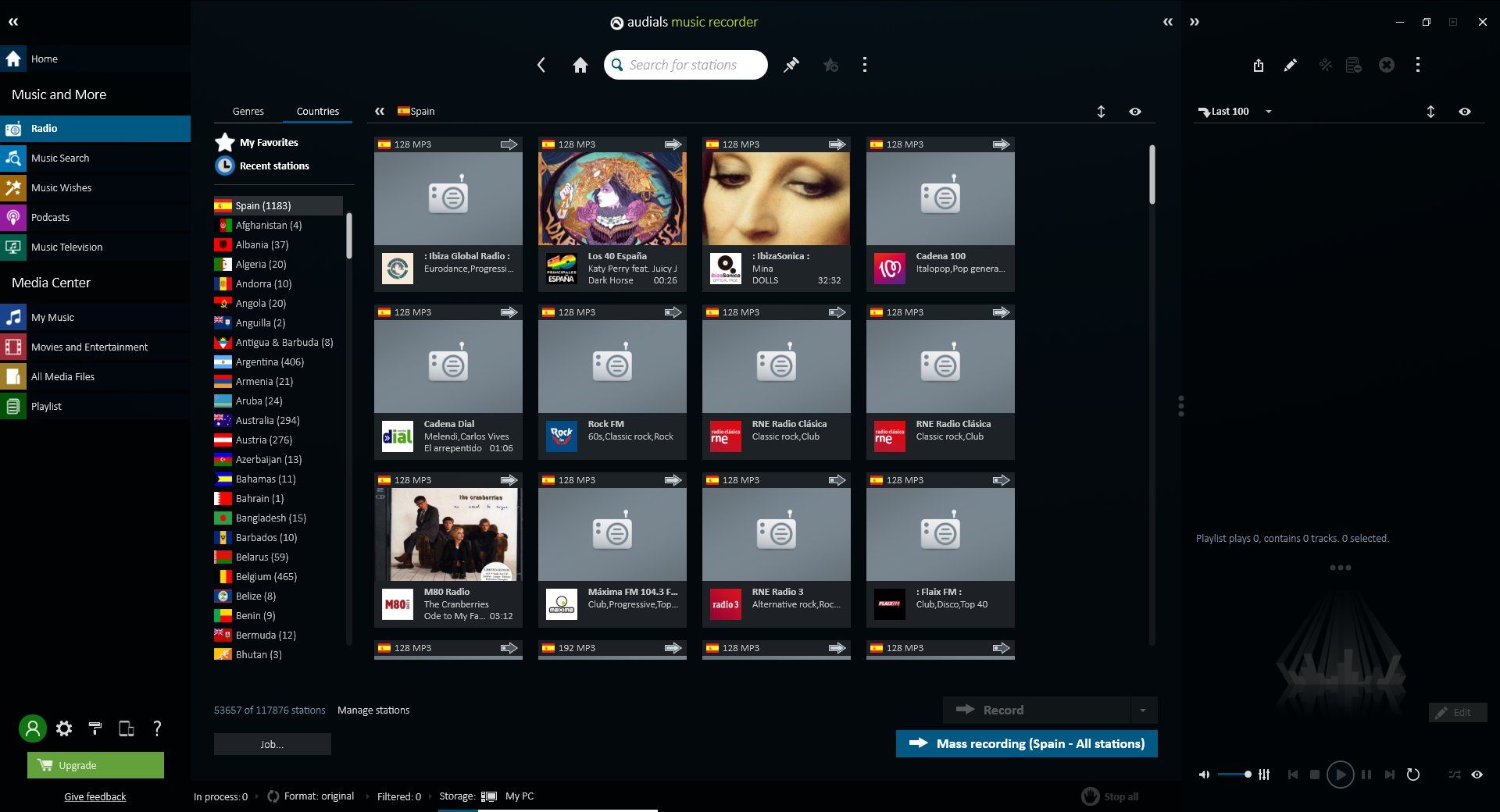
Task: Open Give feedback link
Action: click(x=95, y=796)
